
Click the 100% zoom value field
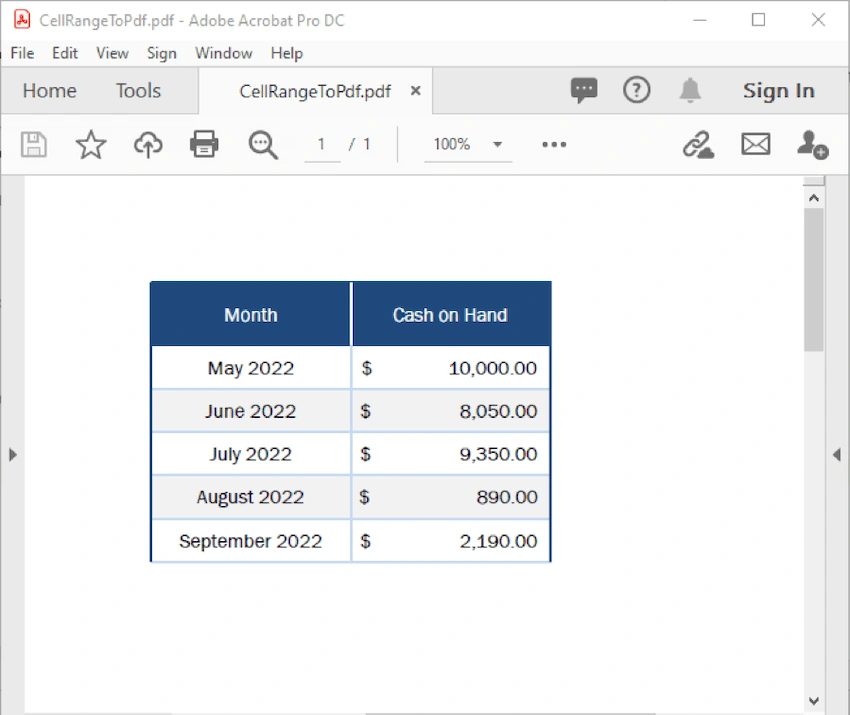452,144
